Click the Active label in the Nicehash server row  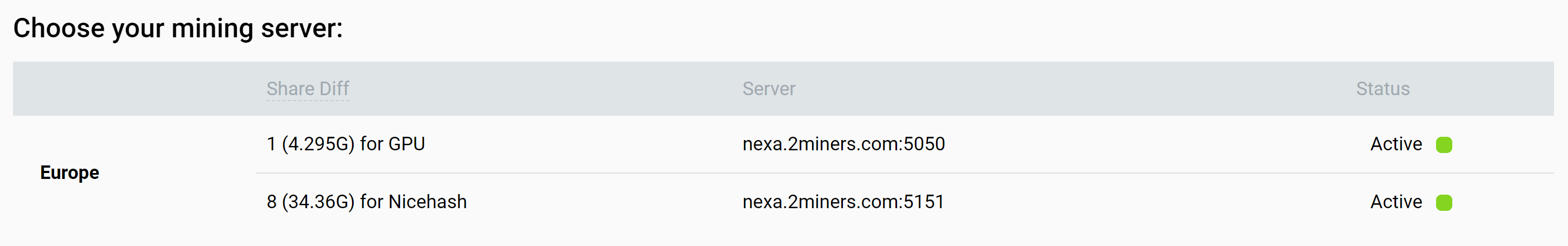[1396, 202]
